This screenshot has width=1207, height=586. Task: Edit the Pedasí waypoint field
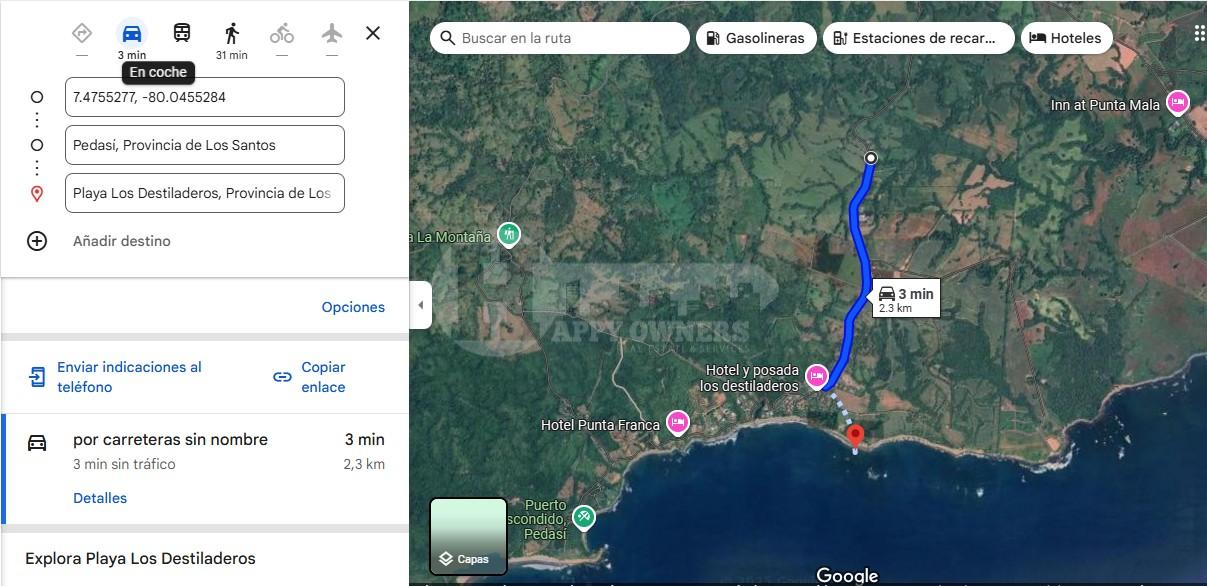(x=205, y=145)
